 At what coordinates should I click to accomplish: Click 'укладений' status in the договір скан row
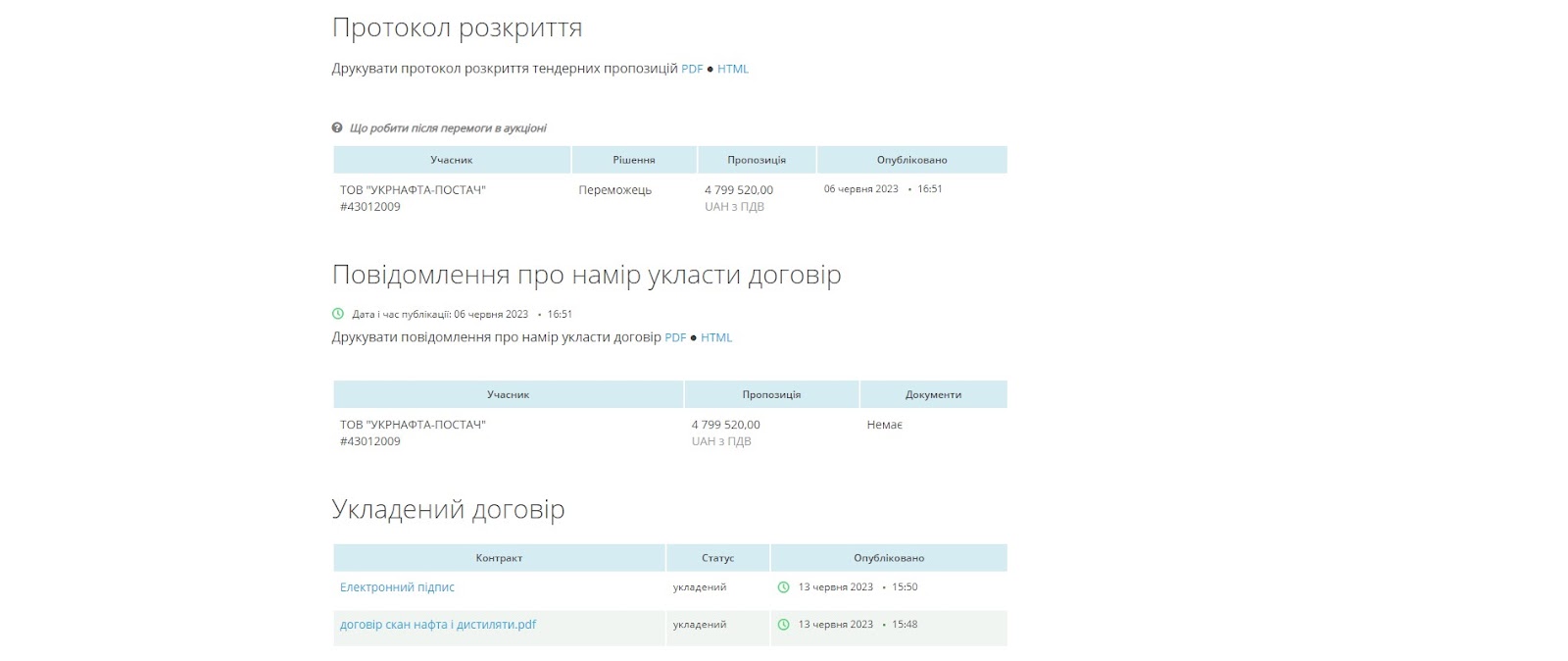[x=700, y=625]
